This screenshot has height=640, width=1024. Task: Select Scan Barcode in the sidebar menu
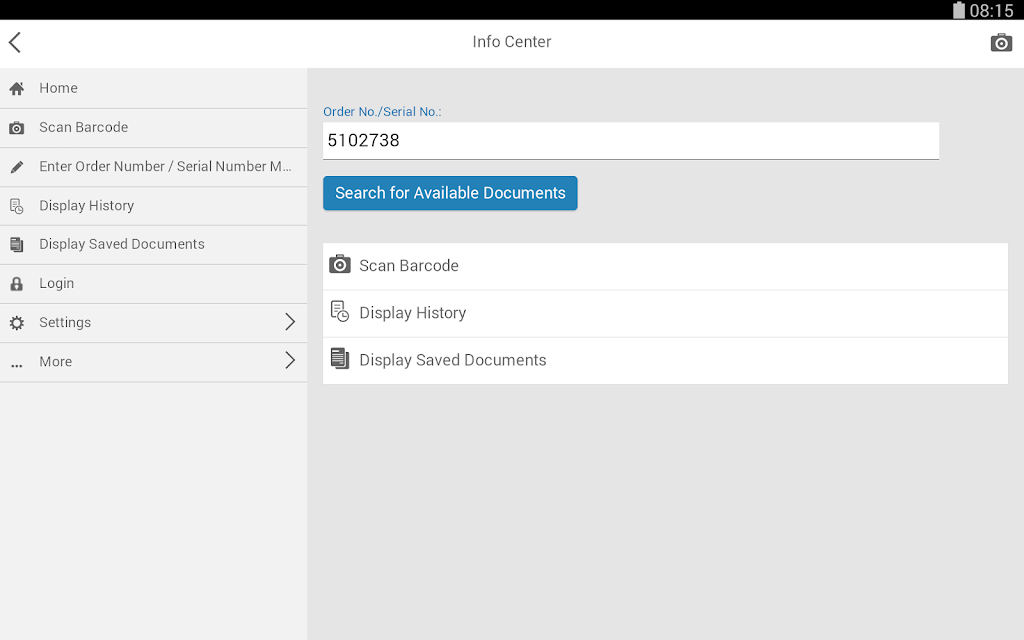point(153,127)
